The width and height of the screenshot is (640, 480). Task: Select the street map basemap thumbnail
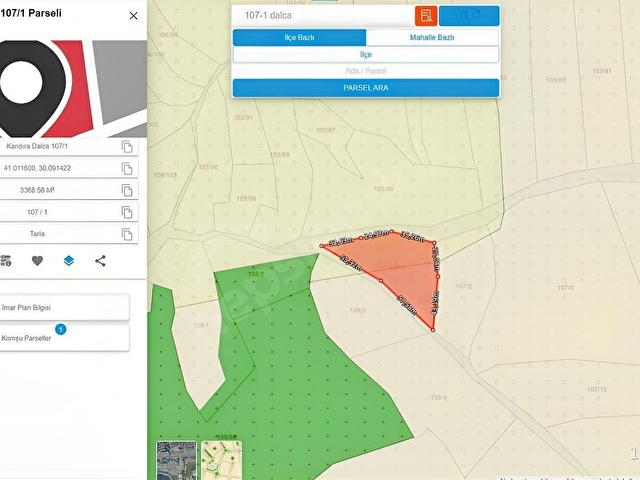coord(221,460)
